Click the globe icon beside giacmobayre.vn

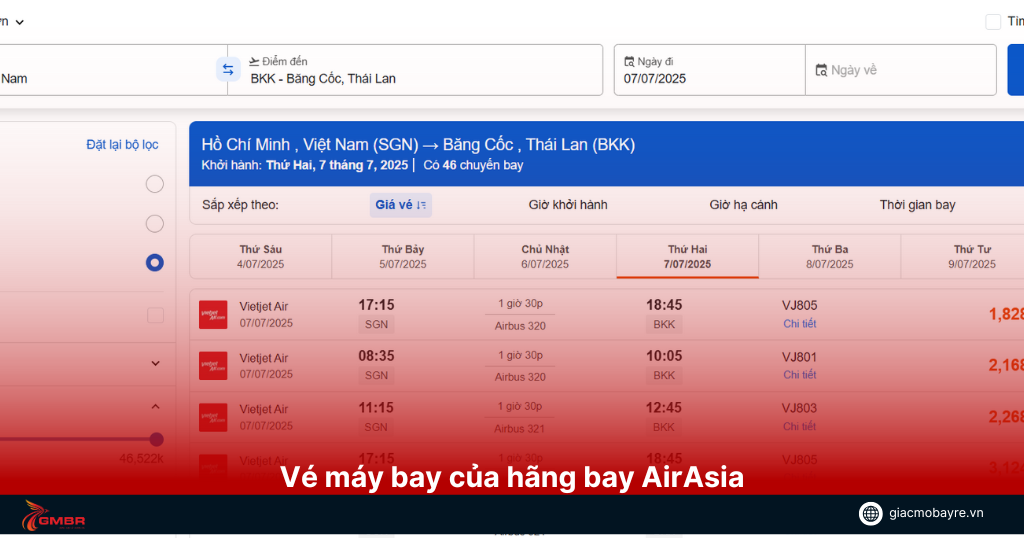[871, 514]
